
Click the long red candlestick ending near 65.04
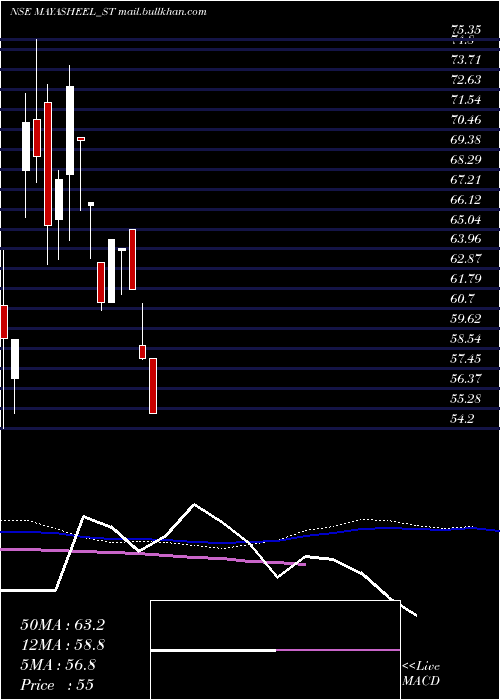(x=48, y=164)
